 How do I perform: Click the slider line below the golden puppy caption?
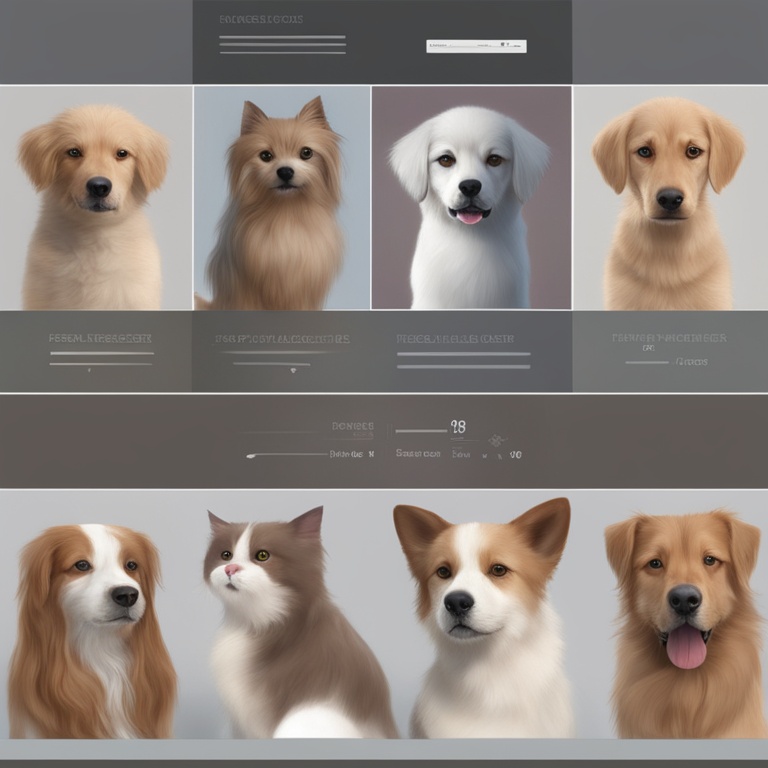pyautogui.click(x=101, y=353)
